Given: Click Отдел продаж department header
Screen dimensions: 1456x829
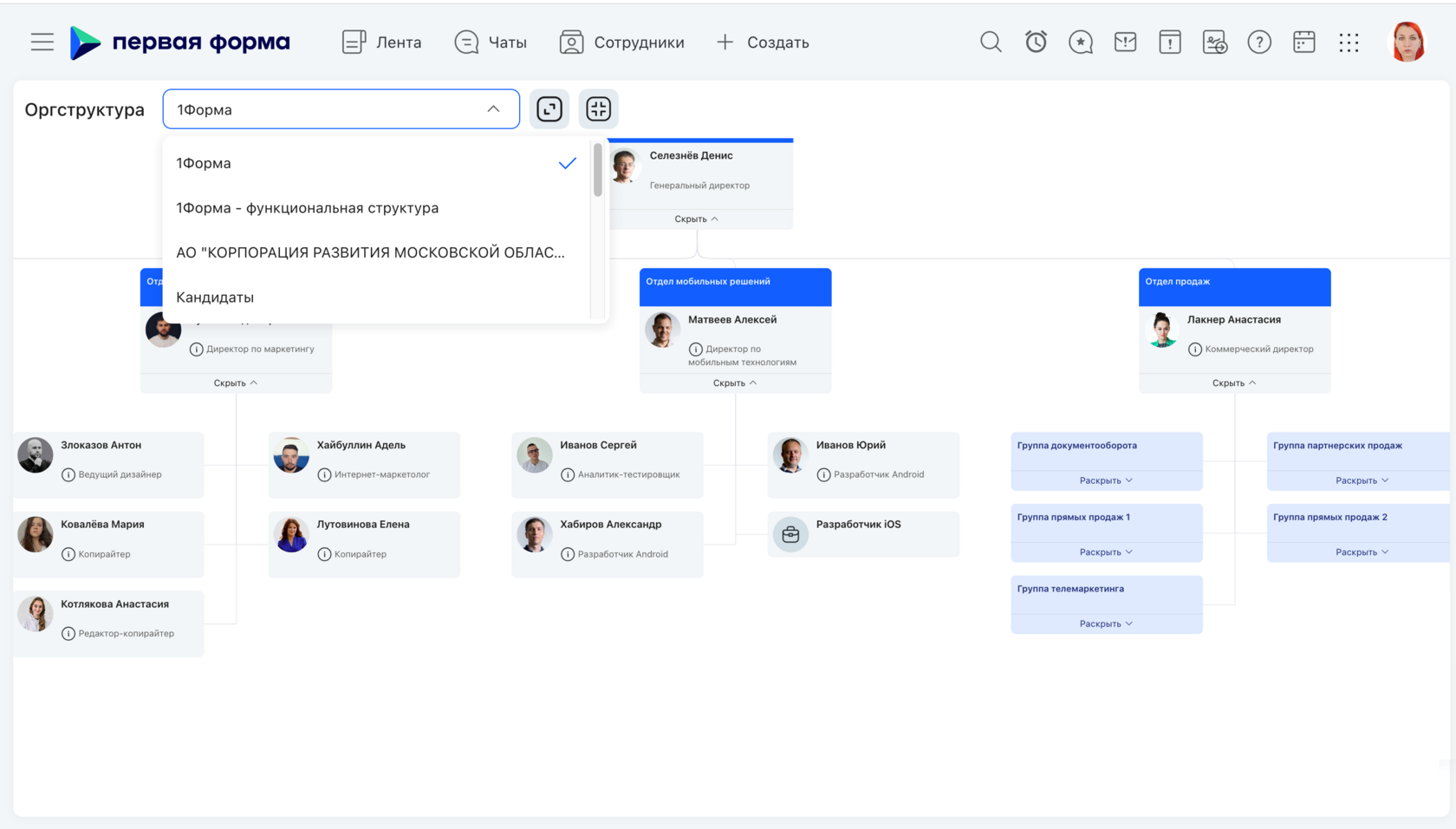Looking at the screenshot, I should 1234,287.
